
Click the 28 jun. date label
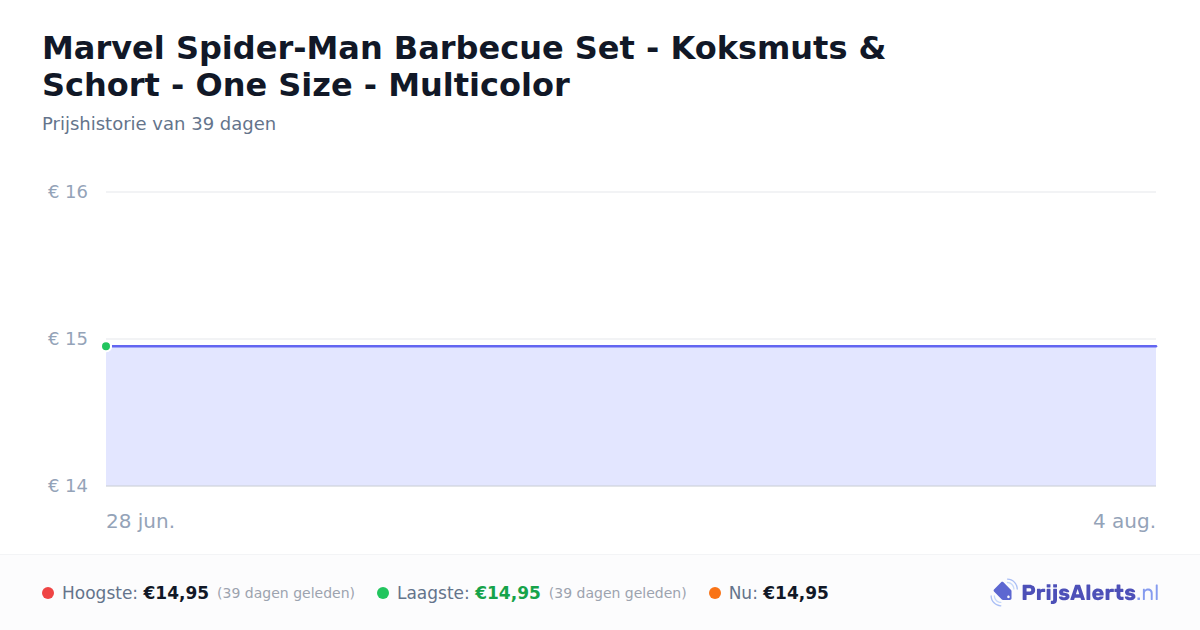pyautogui.click(x=141, y=522)
